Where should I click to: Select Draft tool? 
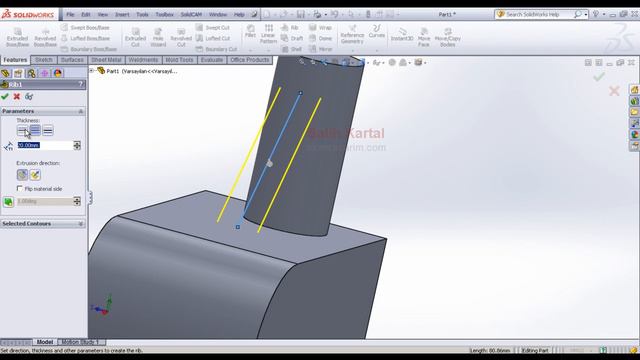pos(292,38)
